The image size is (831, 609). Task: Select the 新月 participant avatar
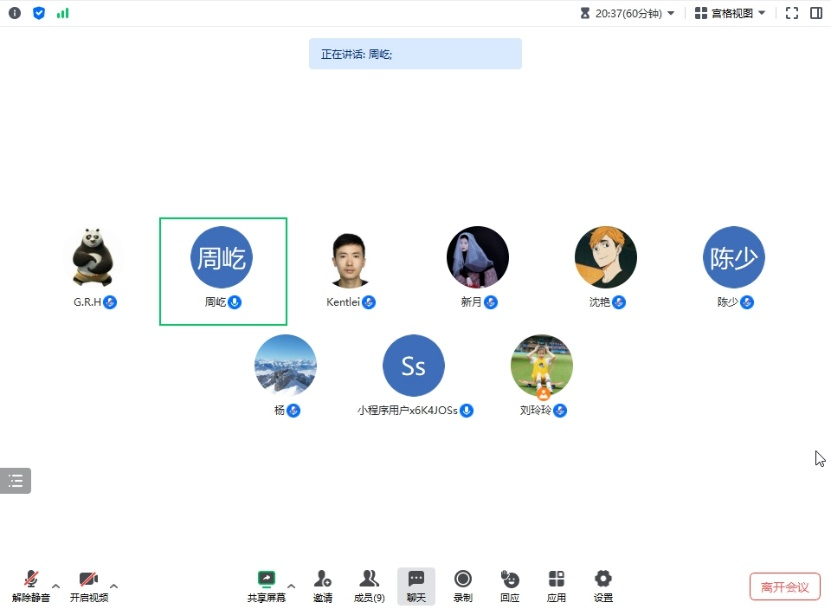click(x=478, y=257)
